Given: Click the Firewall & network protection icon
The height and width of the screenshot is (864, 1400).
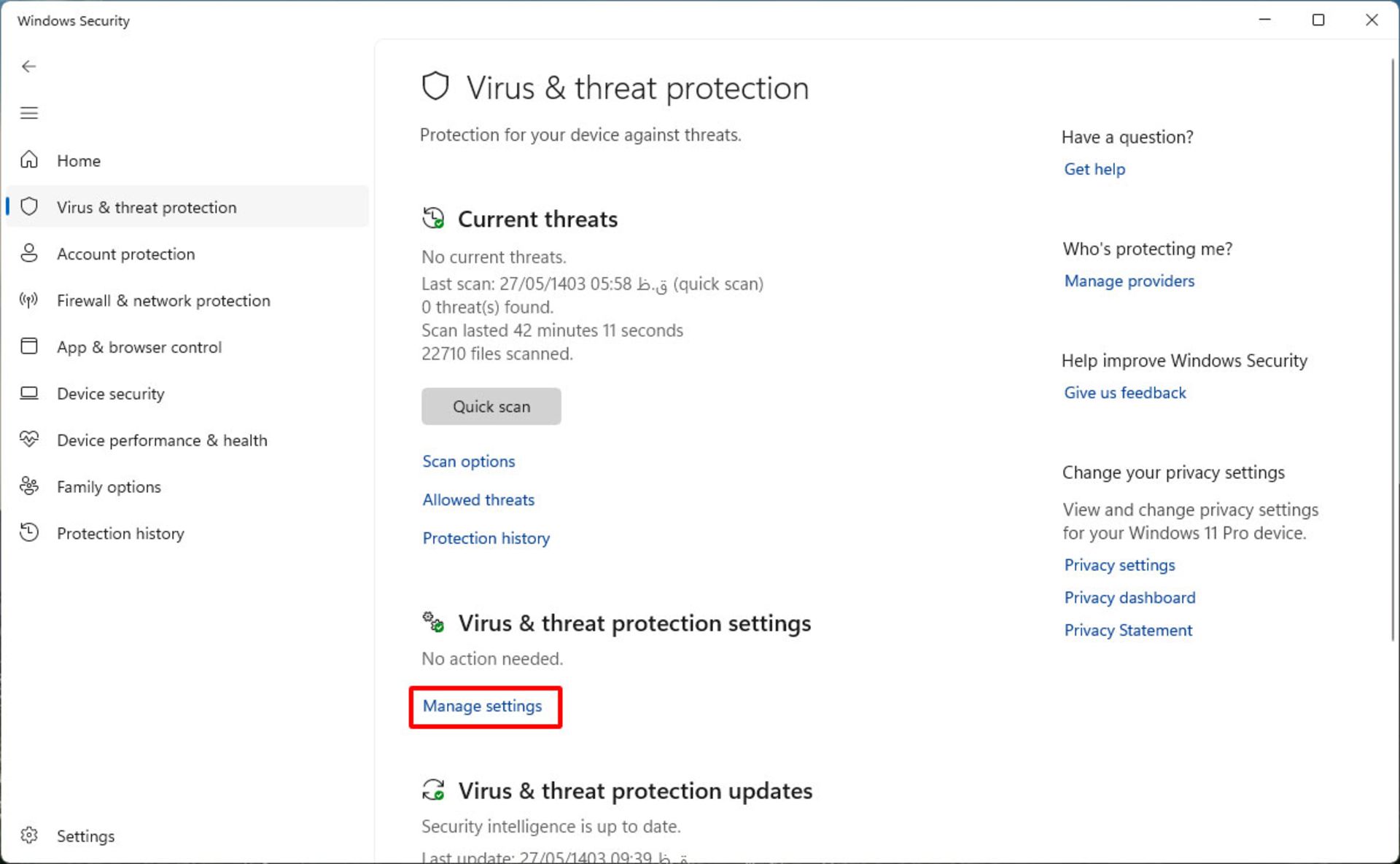Looking at the screenshot, I should [30, 300].
